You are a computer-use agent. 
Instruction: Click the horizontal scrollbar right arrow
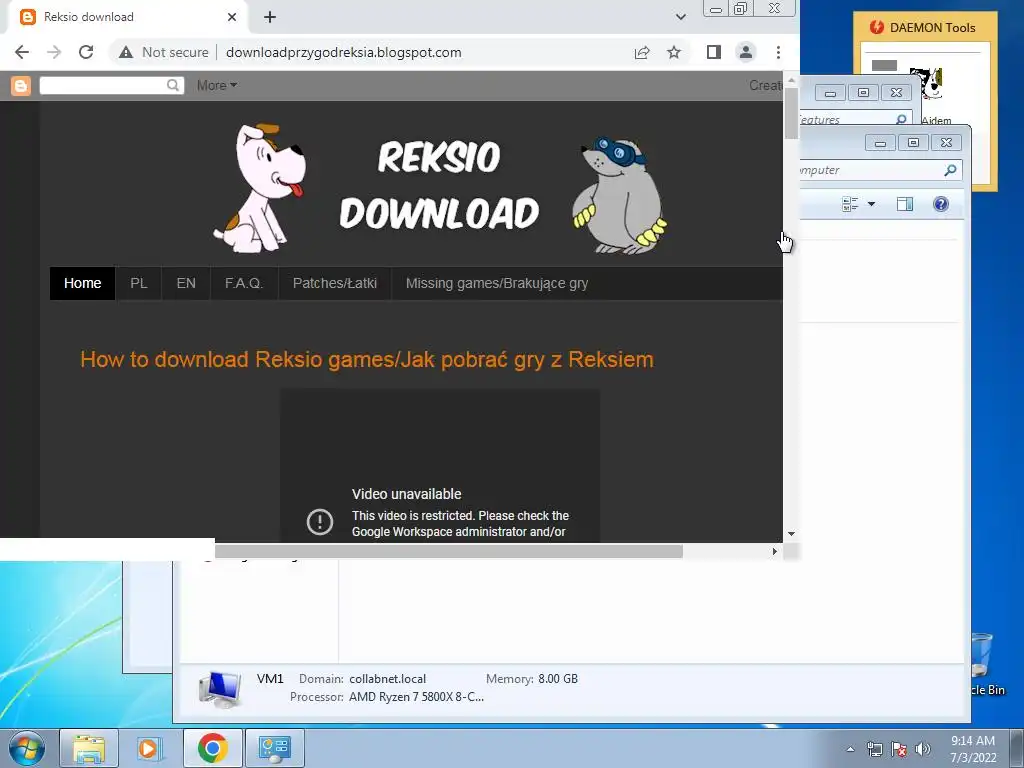(x=775, y=551)
